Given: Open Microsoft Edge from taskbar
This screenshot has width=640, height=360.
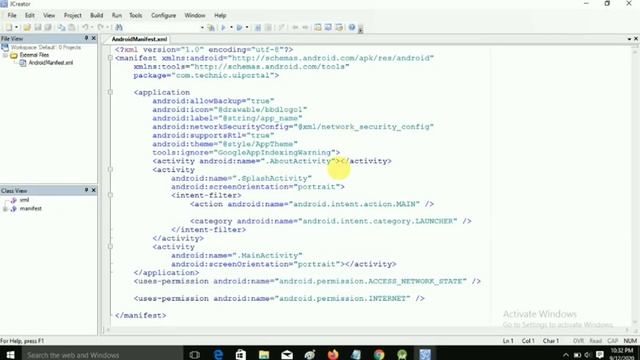Looking at the screenshot, I should point(218,354).
